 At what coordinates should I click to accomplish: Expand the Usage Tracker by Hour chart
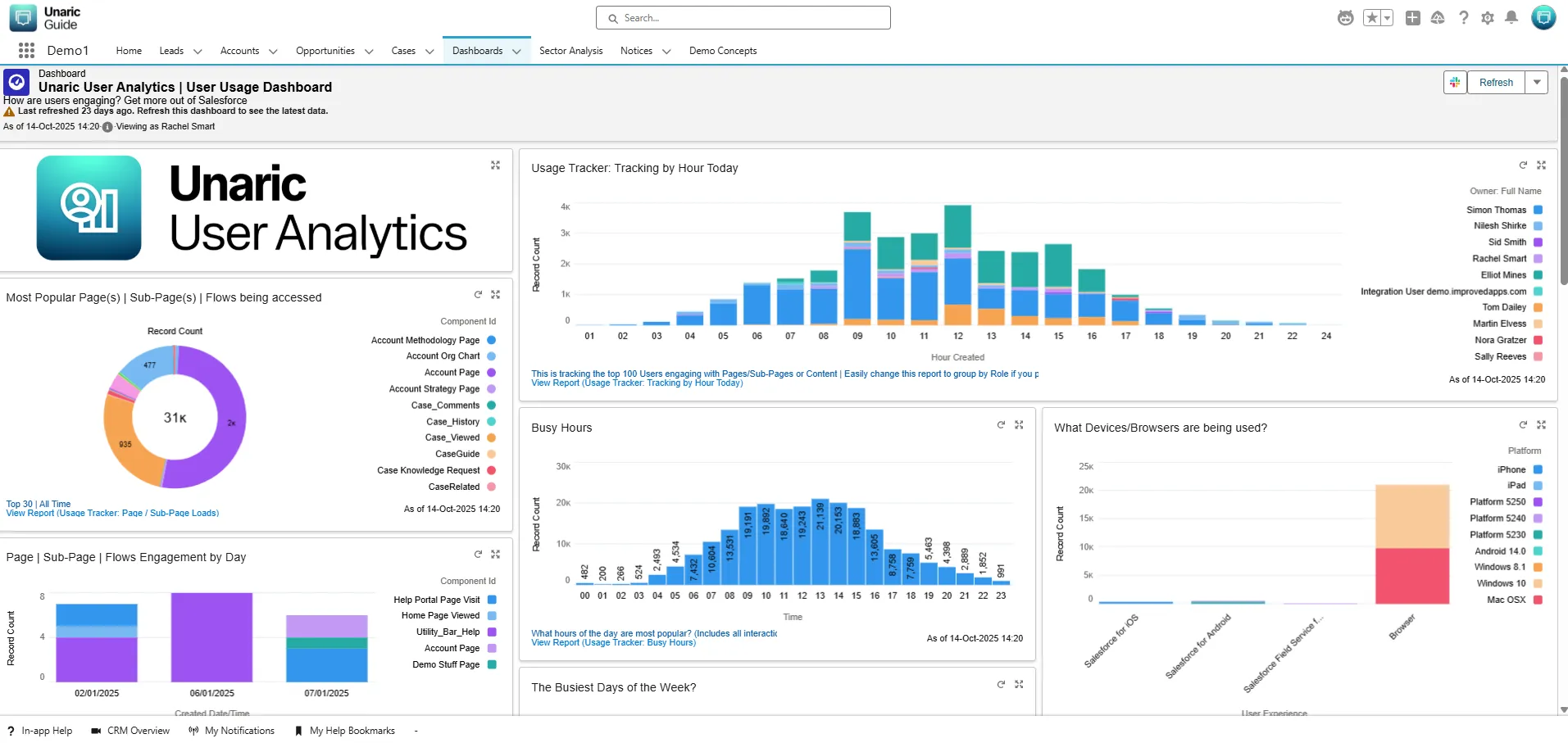pos(1541,165)
